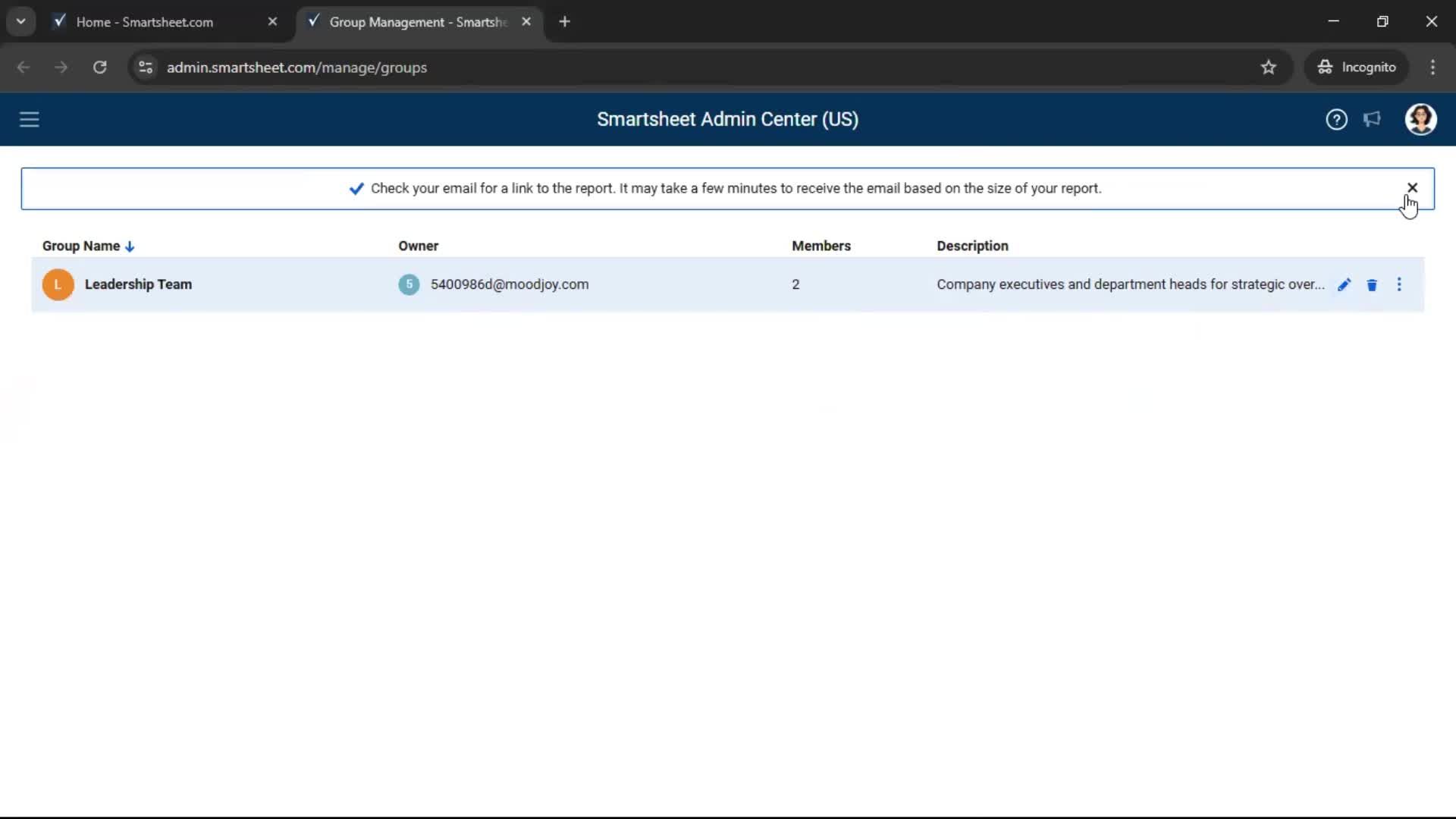The height and width of the screenshot is (819, 1456).
Task: Delete the Leadership Team group with the trash icon
Action: coord(1372,284)
